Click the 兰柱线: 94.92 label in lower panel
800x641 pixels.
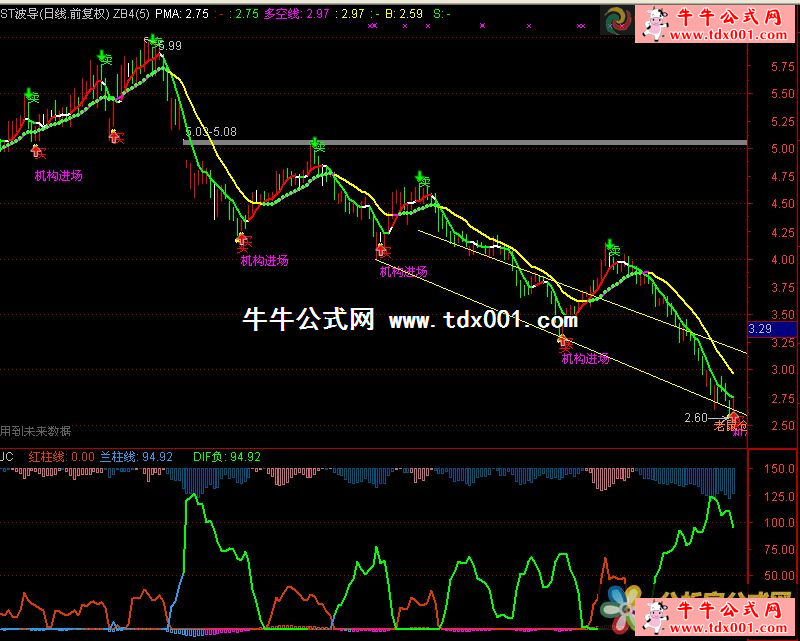pos(136,457)
